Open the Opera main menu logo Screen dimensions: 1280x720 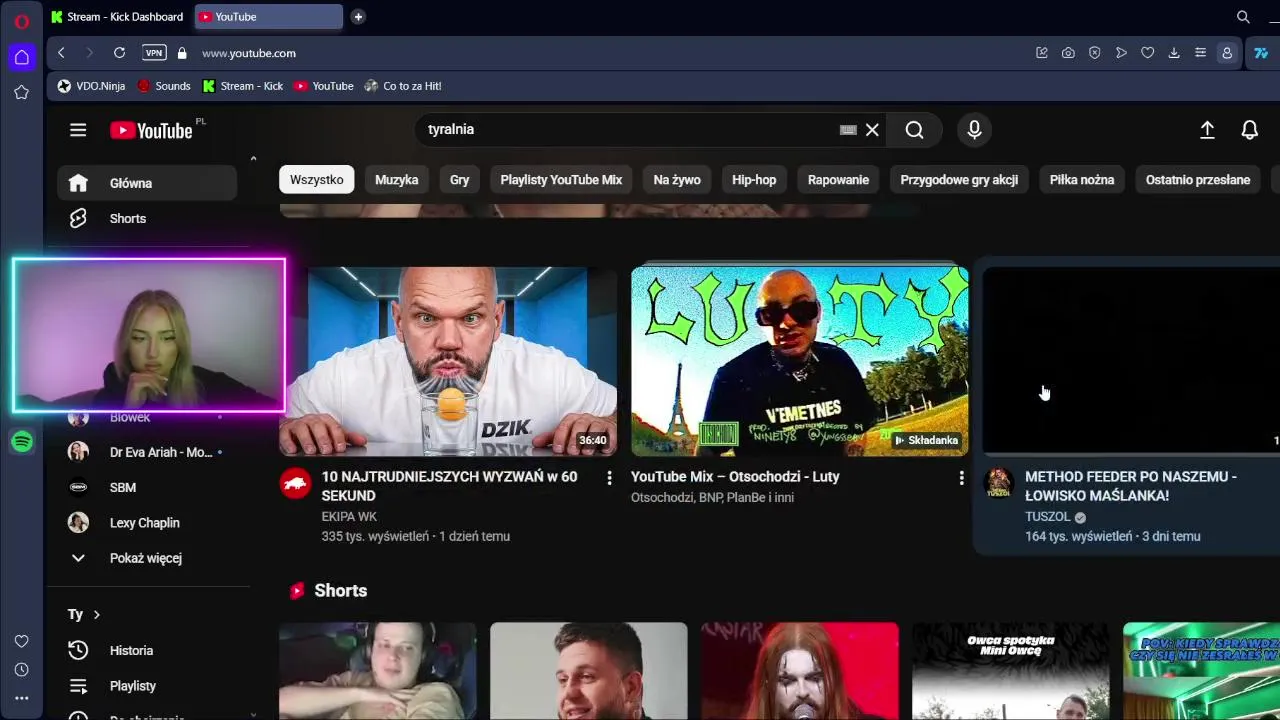pyautogui.click(x=21, y=21)
